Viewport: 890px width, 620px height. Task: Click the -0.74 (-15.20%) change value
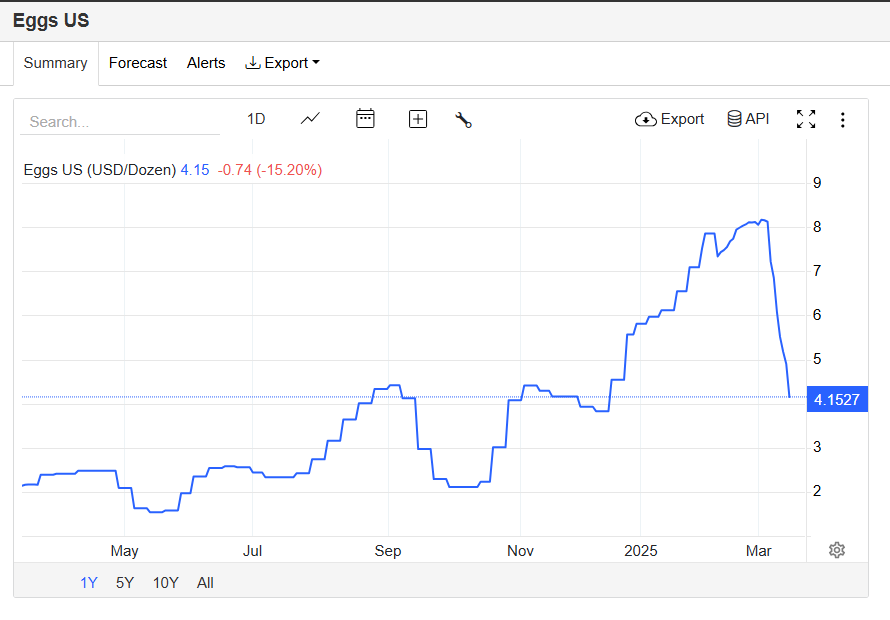pyautogui.click(x=270, y=170)
